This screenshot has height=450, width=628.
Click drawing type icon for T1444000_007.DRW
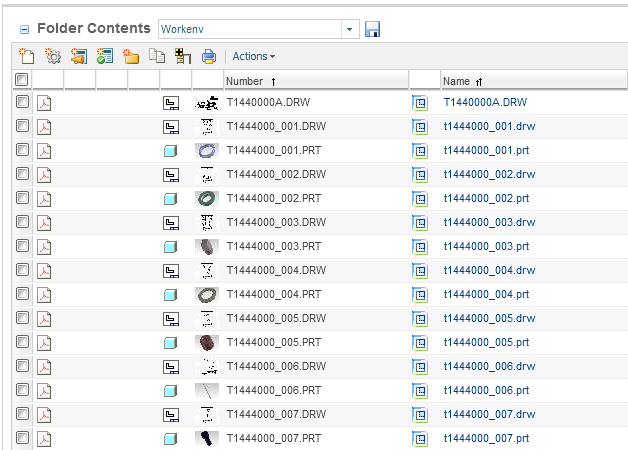point(171,415)
